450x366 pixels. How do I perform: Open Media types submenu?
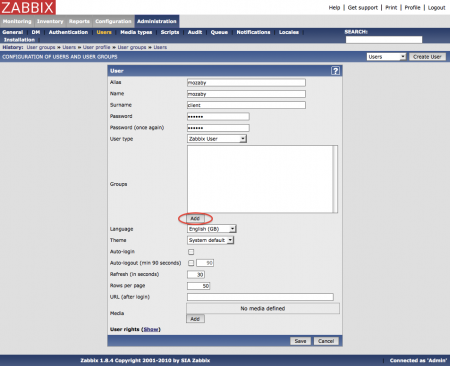(136, 32)
